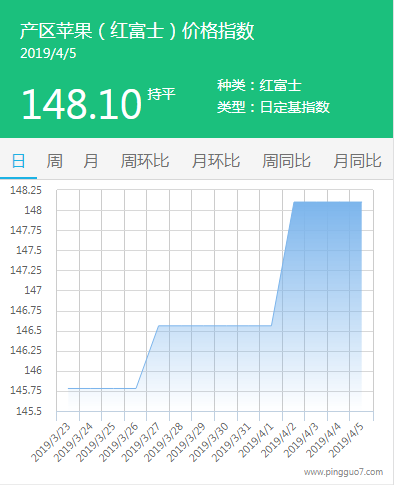Select the 日 daily tab
Screen dimensions: 394x485
[18, 161]
